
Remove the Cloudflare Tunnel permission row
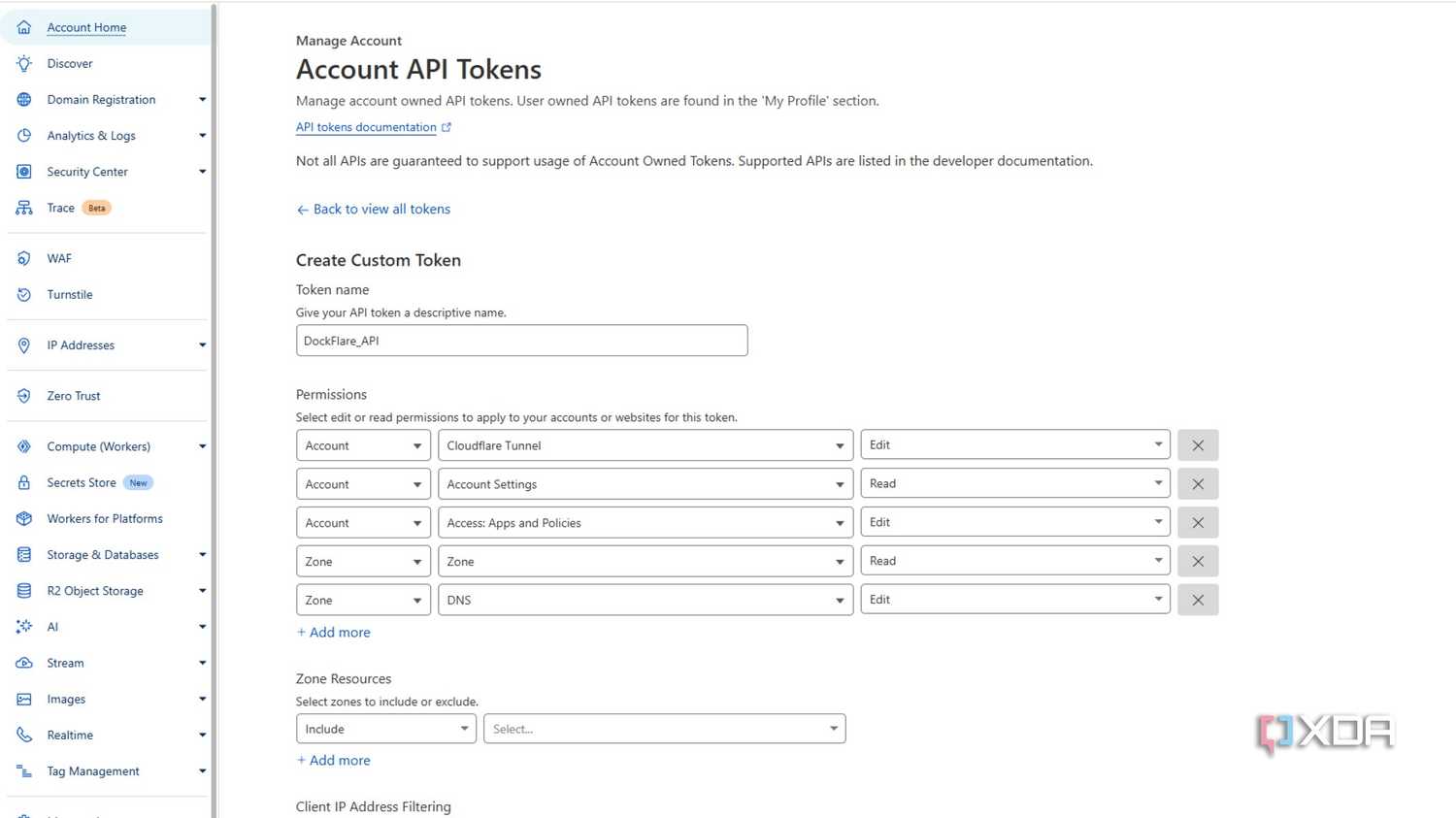tap(1198, 445)
